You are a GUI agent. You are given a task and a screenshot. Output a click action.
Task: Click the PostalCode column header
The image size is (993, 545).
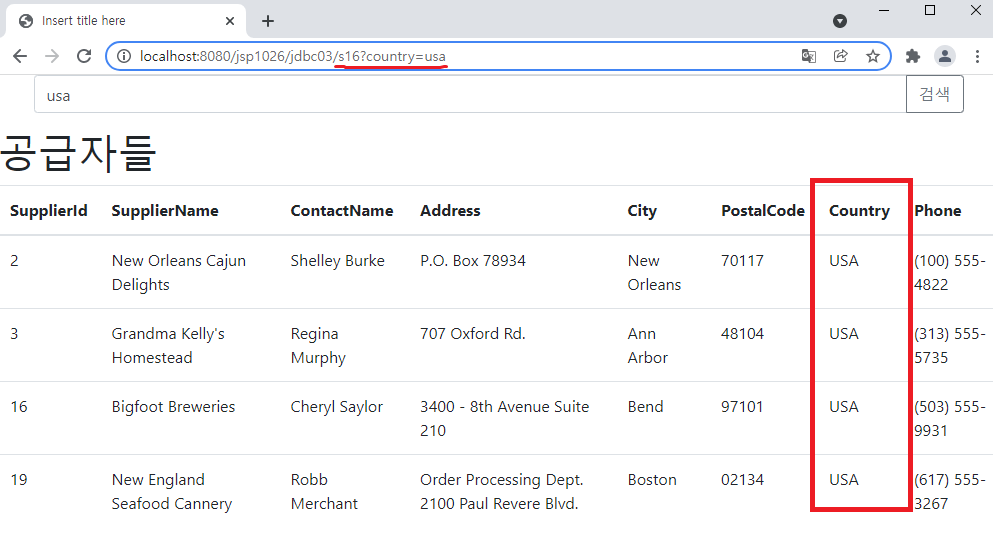point(763,211)
